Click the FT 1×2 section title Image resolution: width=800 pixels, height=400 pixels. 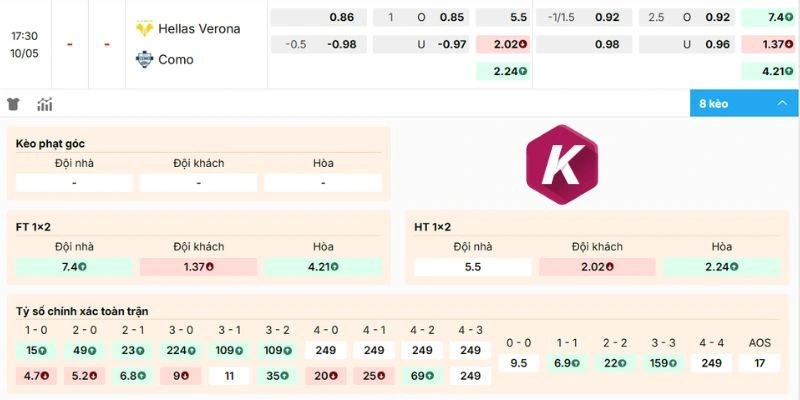[x=33, y=228]
